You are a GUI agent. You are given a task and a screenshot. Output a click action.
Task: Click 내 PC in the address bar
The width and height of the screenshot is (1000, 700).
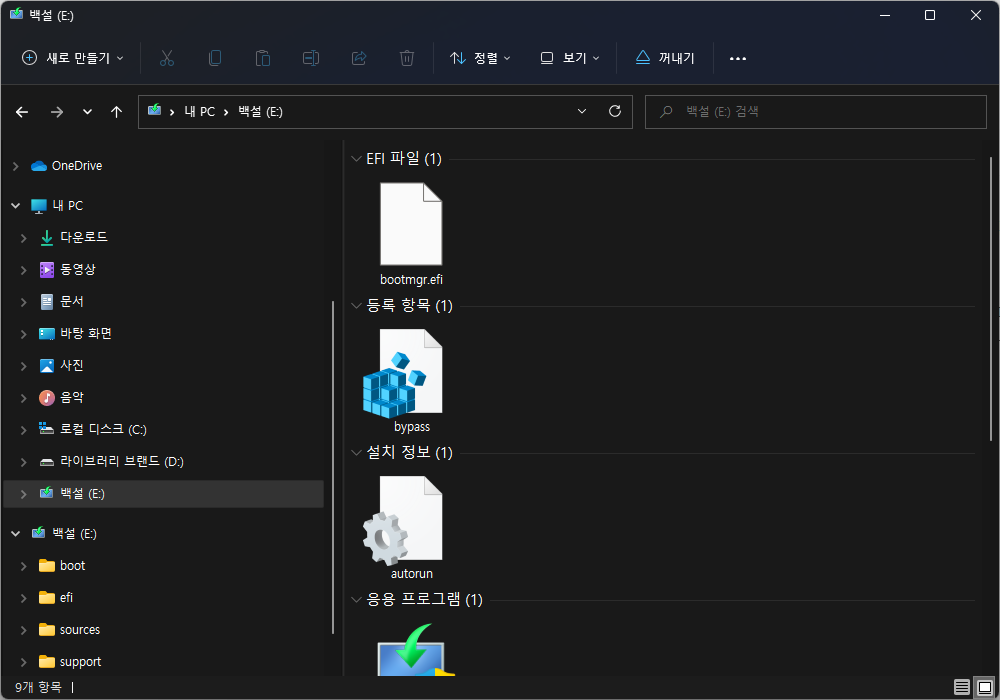(x=200, y=112)
